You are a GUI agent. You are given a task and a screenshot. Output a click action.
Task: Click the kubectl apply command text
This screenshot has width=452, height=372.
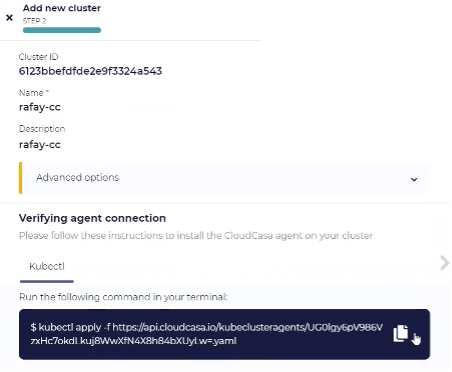click(207, 334)
